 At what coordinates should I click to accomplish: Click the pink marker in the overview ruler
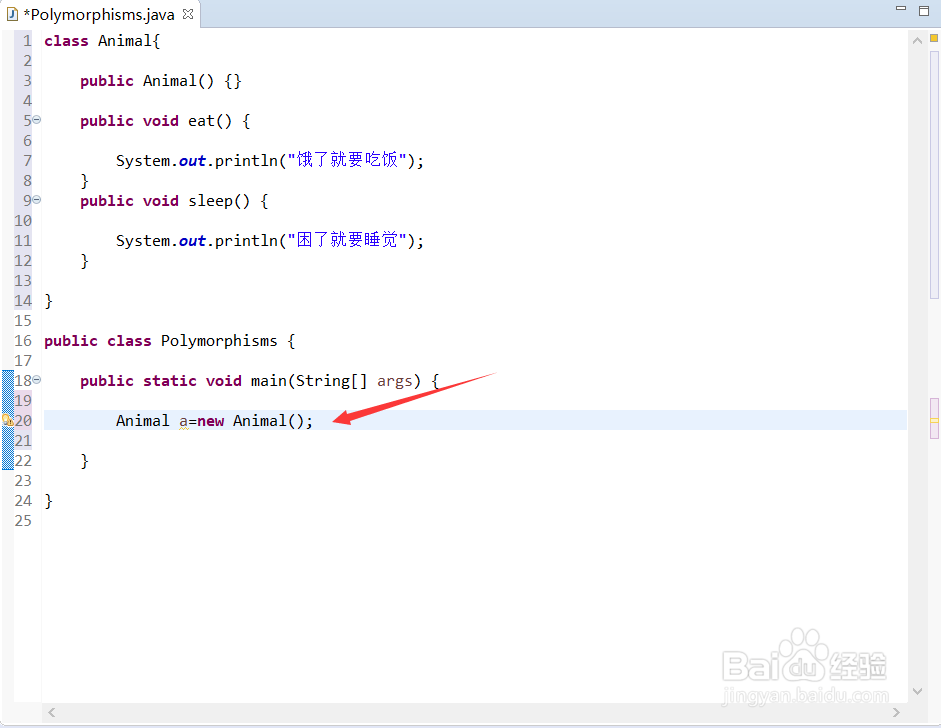click(933, 418)
